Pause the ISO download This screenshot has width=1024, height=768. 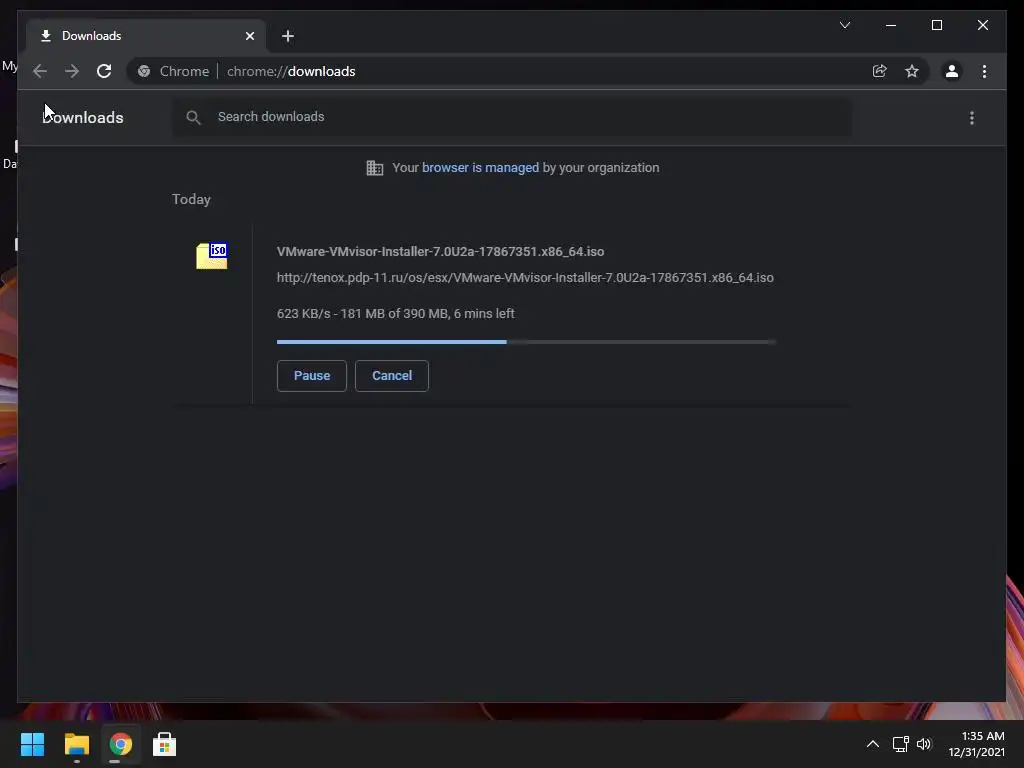312,376
